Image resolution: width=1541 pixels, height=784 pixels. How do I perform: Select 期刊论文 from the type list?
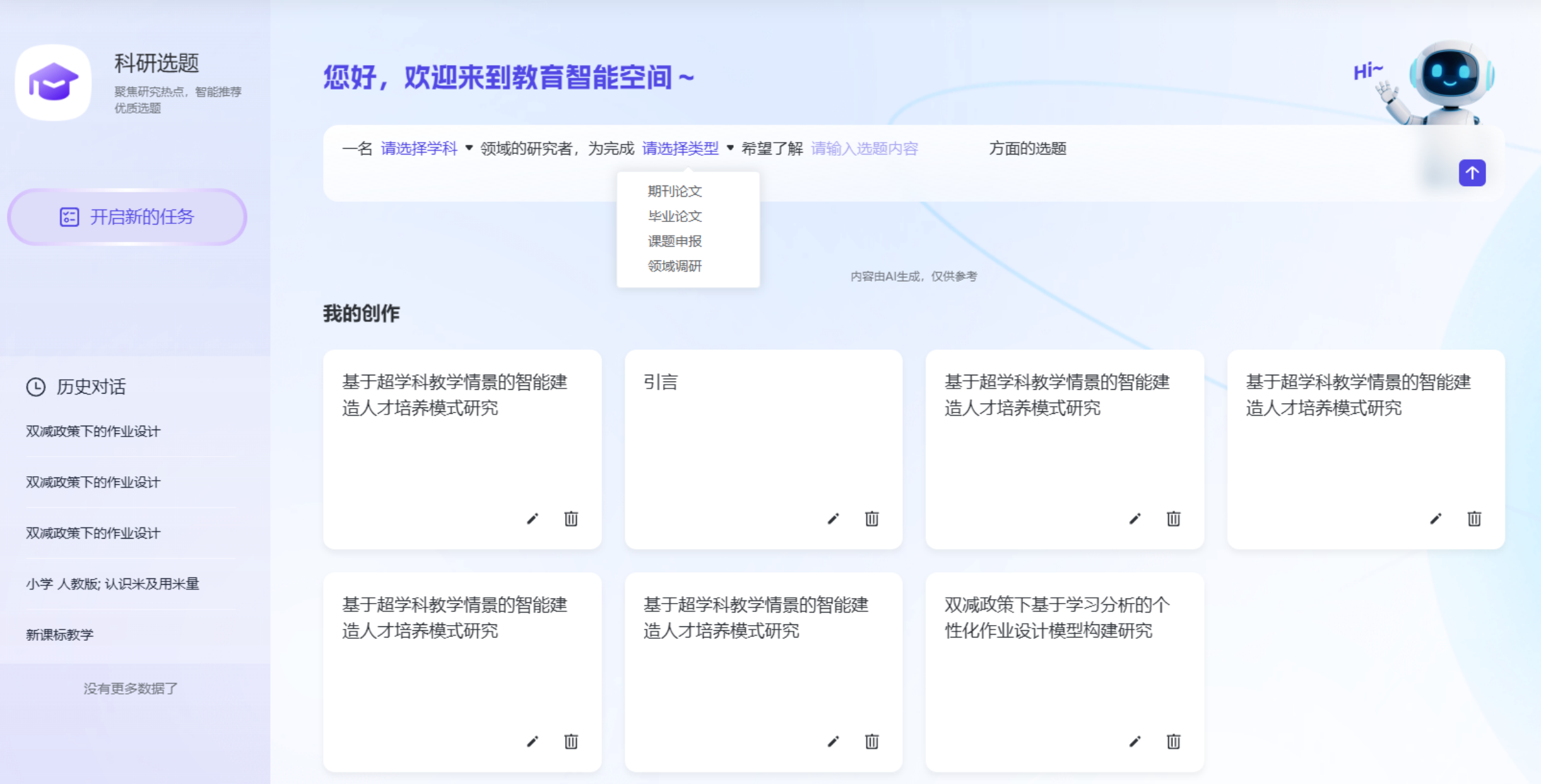(x=675, y=191)
